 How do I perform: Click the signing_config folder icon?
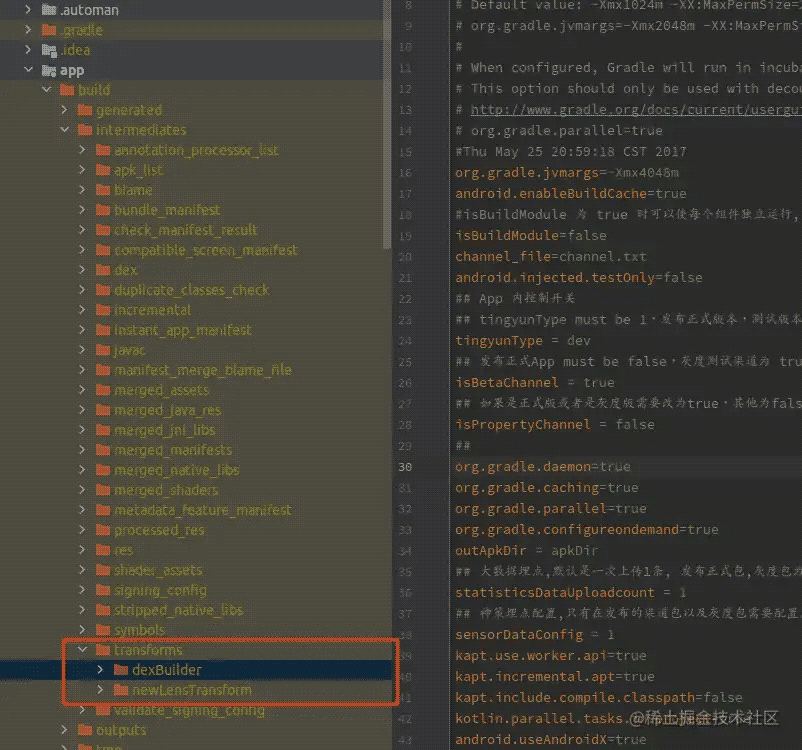(103, 590)
